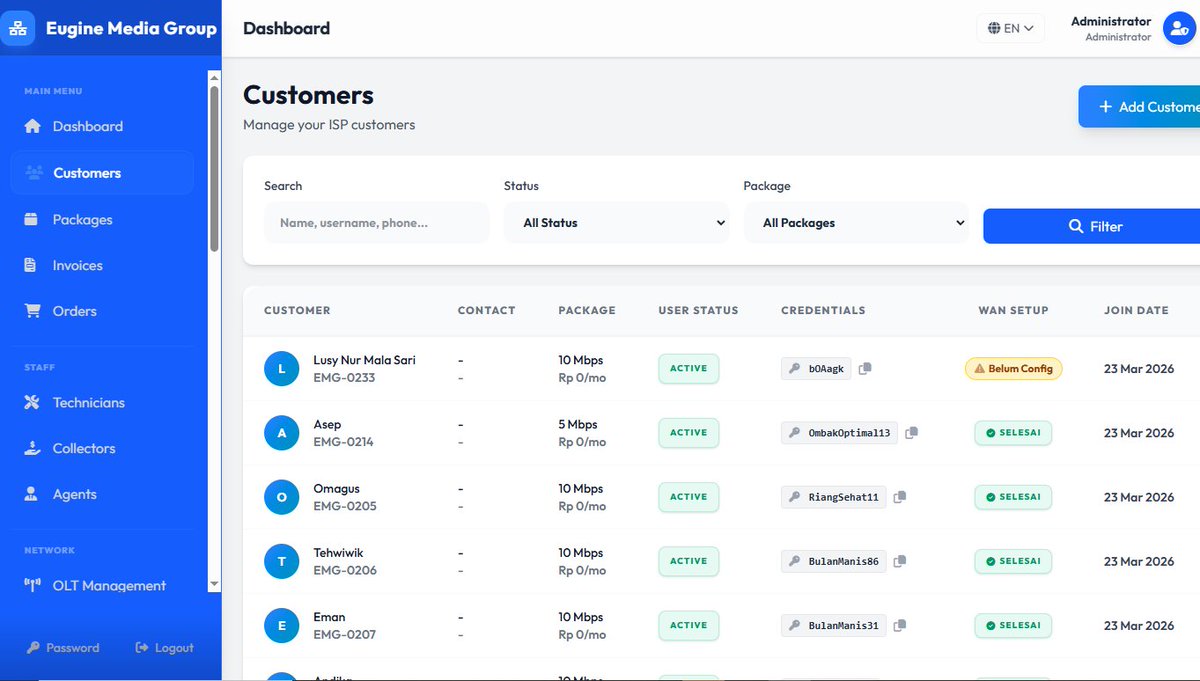This screenshot has width=1200, height=681.
Task: Open Collectors in staff menu
Action: pos(102,448)
